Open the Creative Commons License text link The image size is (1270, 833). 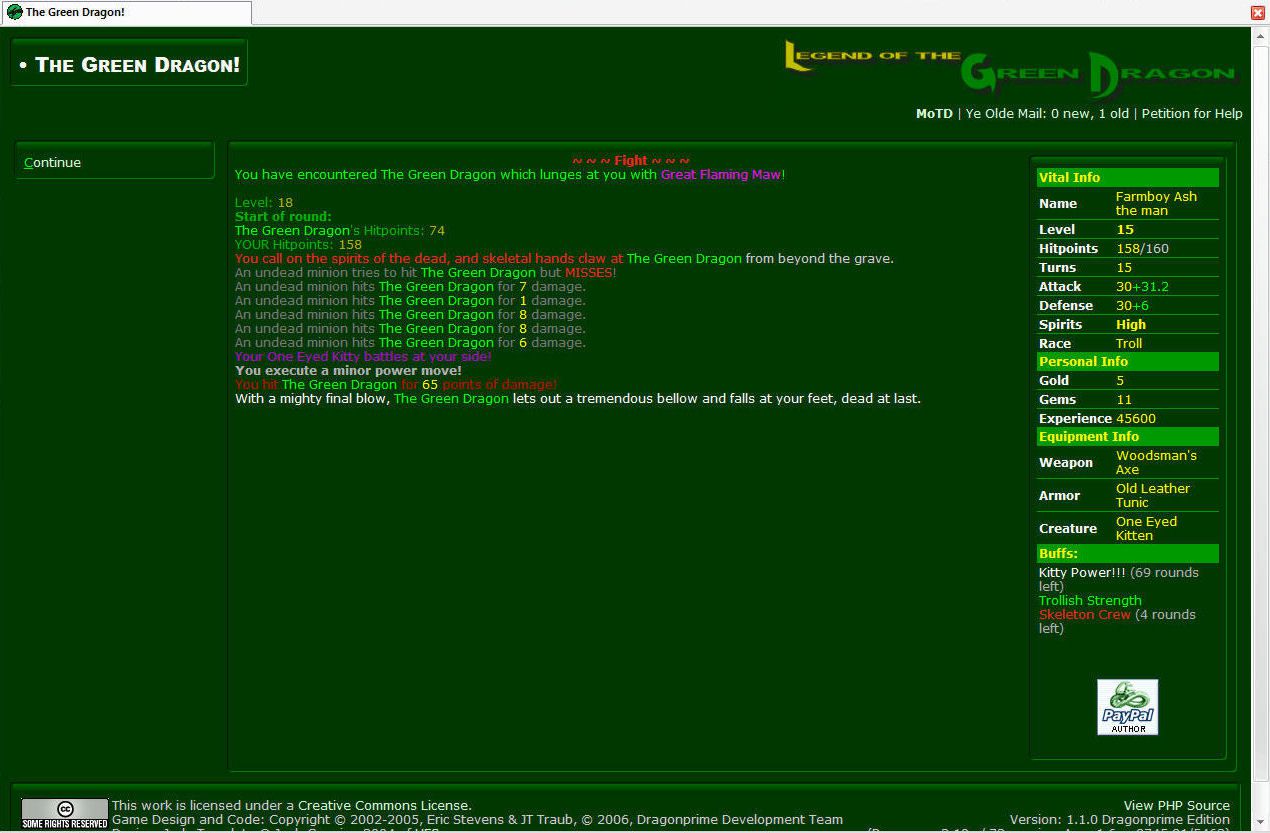384,806
